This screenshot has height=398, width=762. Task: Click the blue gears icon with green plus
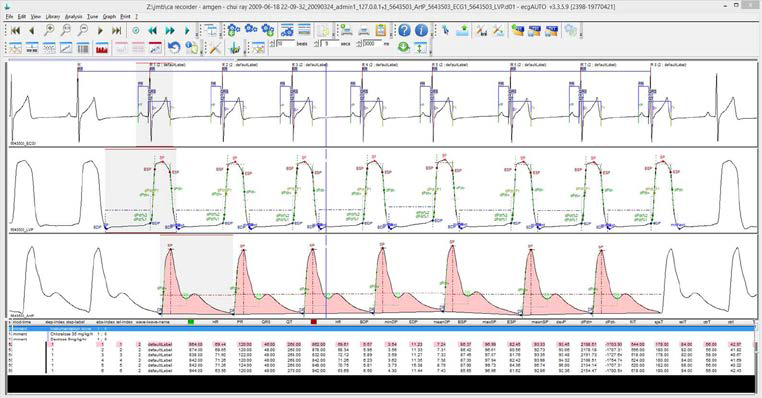coord(234,30)
